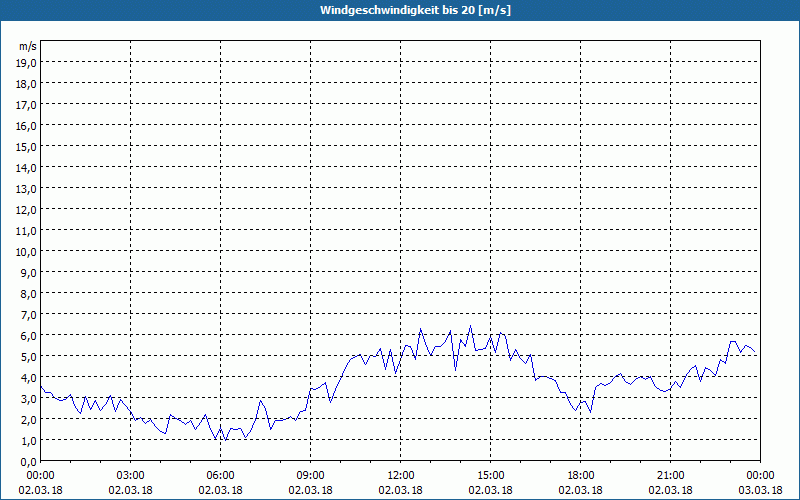
Task: Click the '02.03.18' date beneath 06:00
Action: 220,490
